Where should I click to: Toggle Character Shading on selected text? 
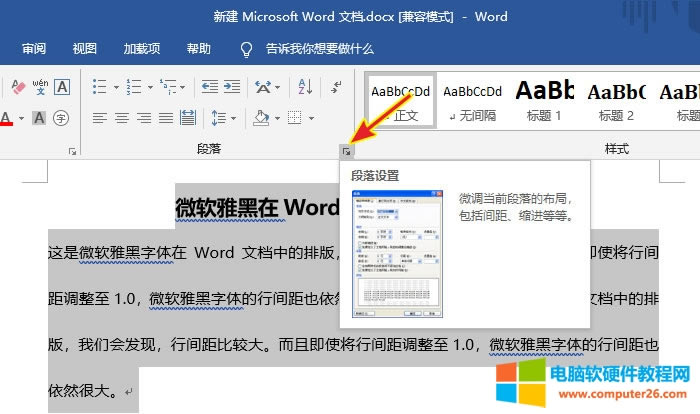[x=39, y=119]
